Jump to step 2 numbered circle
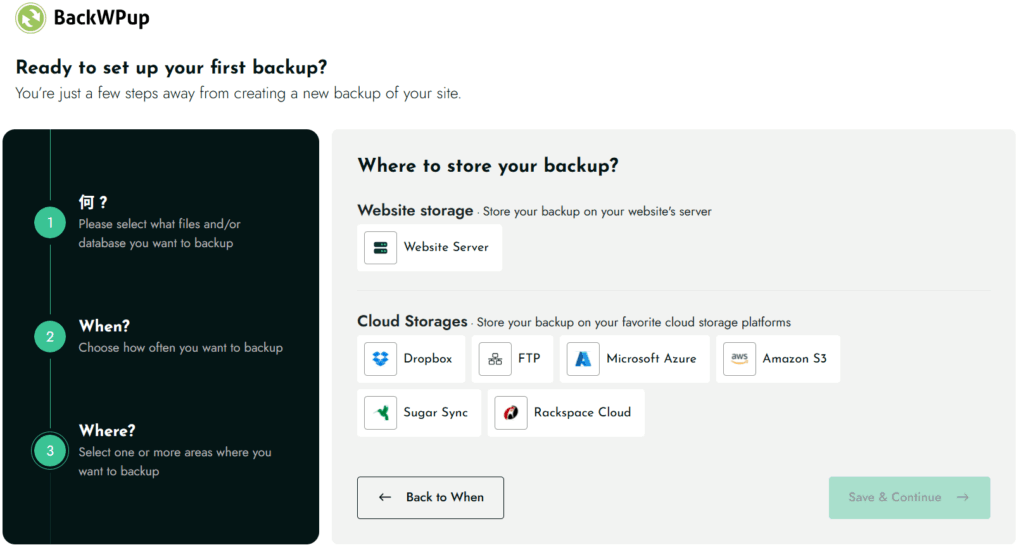 point(50,337)
